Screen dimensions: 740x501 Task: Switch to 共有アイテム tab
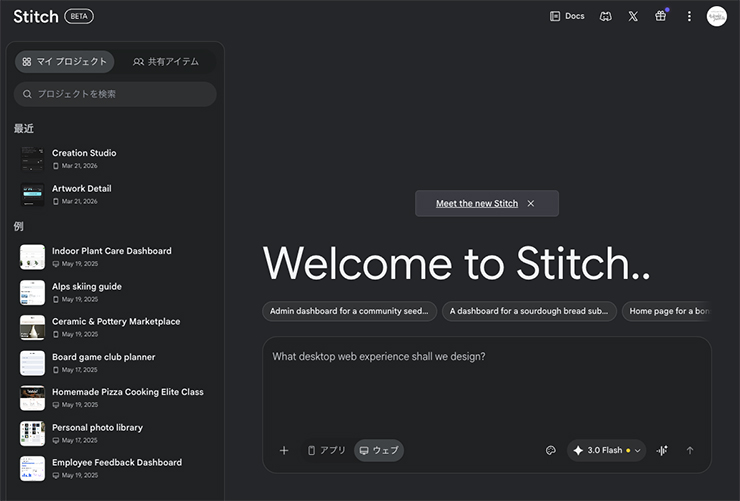point(166,62)
